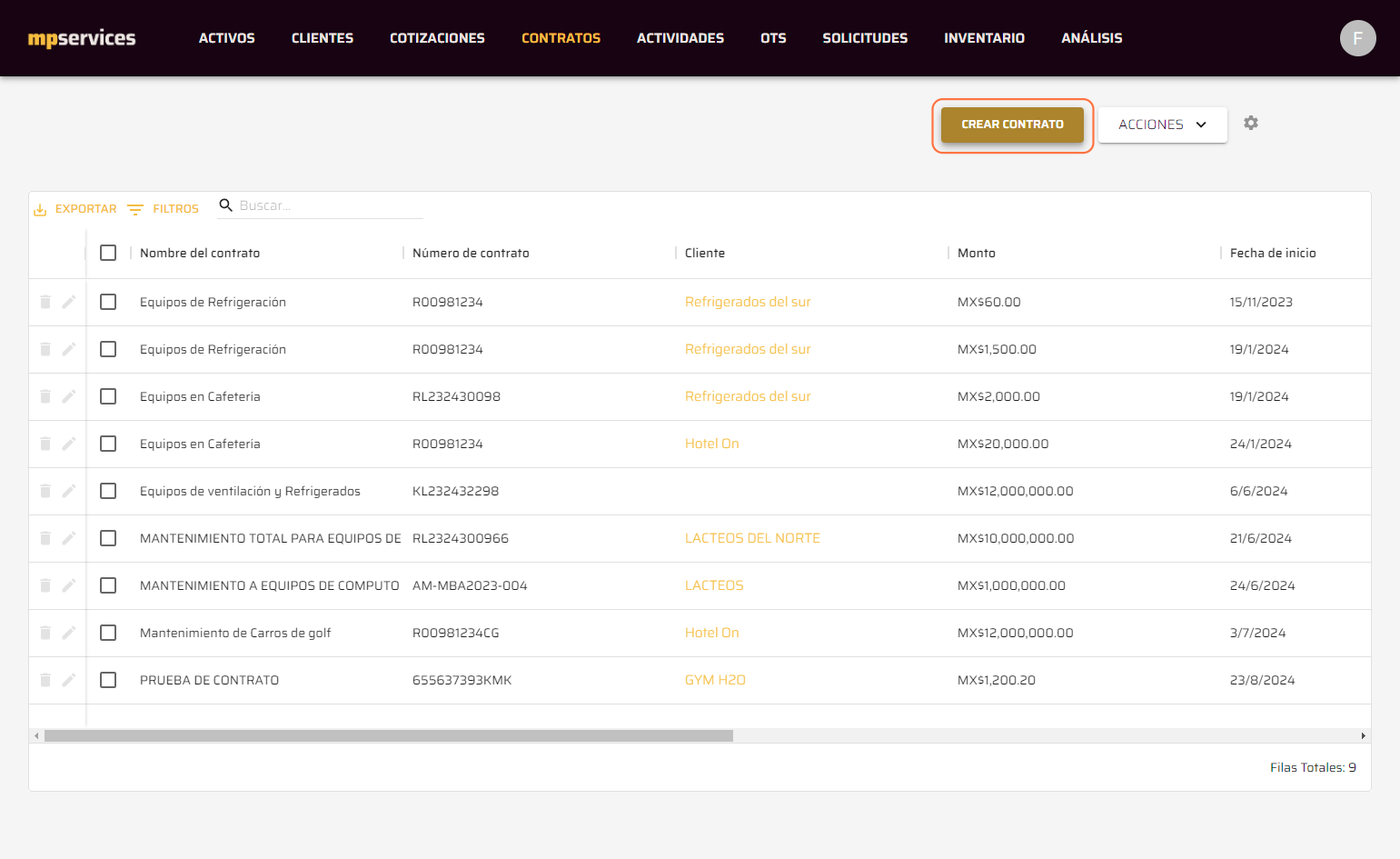The height and width of the screenshot is (859, 1400).
Task: Click the user avatar F icon
Action: click(1357, 38)
